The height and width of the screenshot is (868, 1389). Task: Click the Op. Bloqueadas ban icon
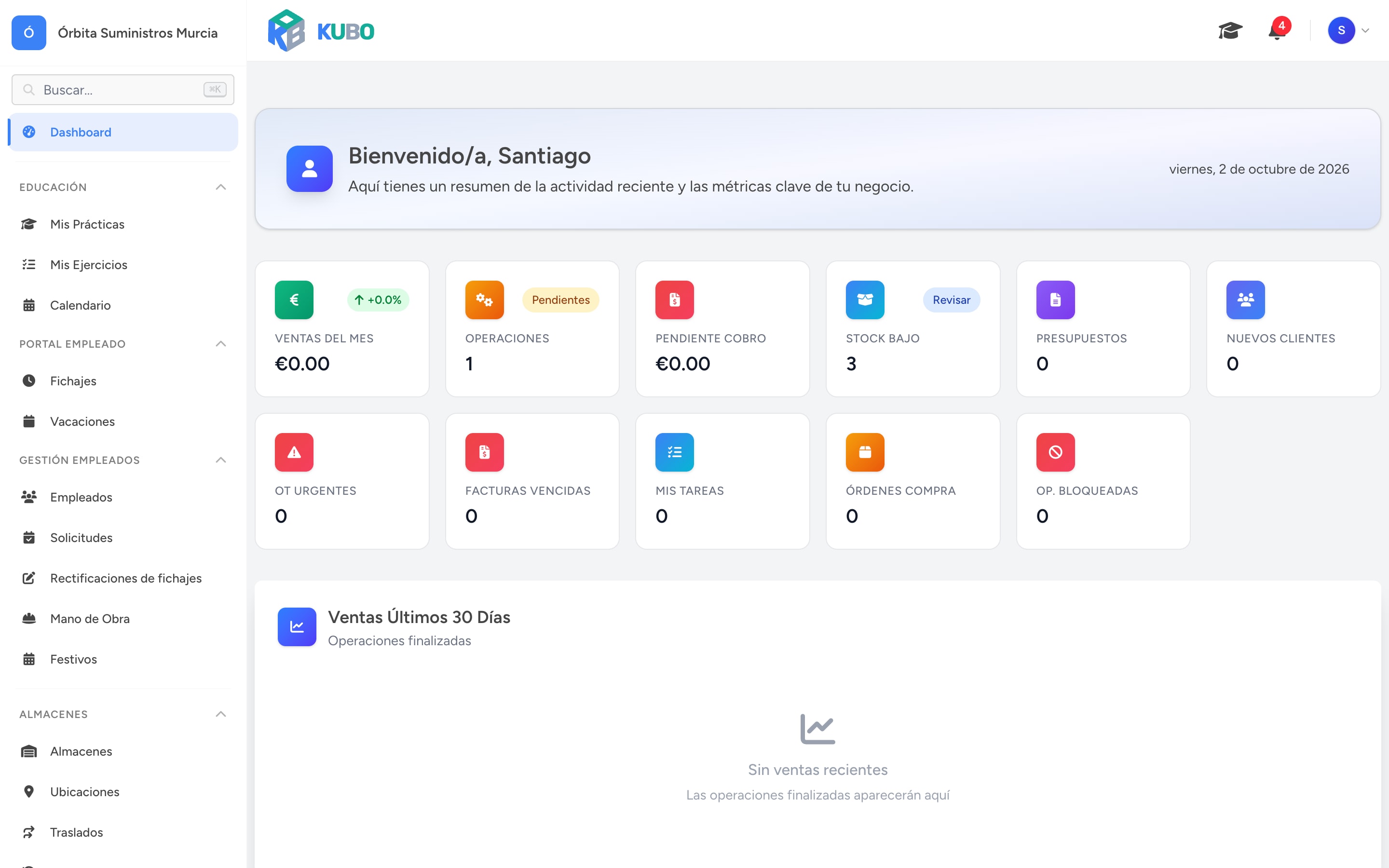pos(1055,452)
